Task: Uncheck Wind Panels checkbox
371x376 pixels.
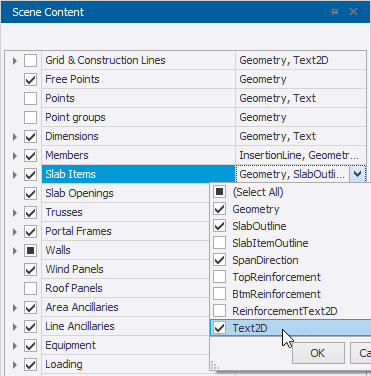Action: point(30,270)
